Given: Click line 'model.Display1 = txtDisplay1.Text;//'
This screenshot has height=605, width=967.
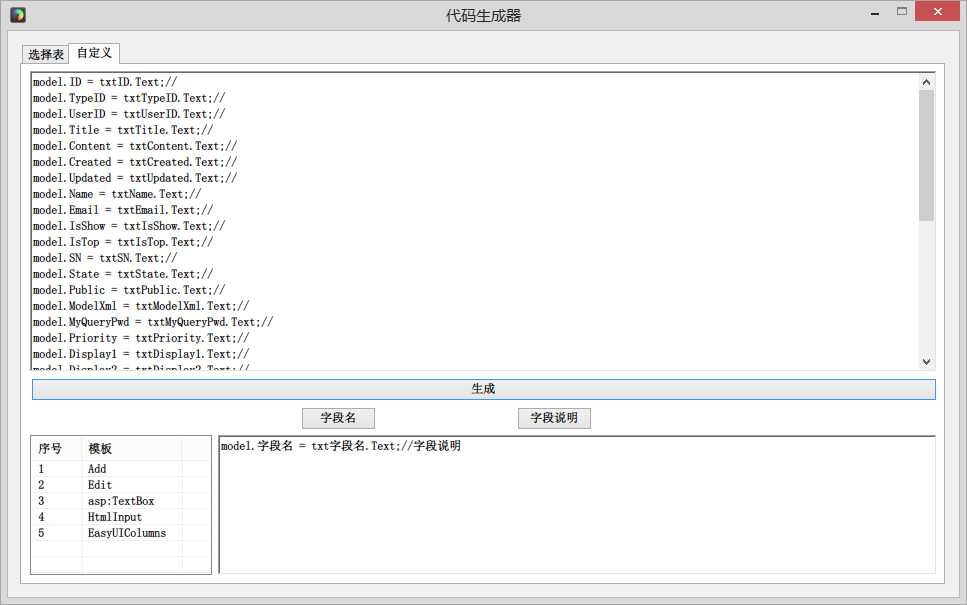Looking at the screenshot, I should [141, 355].
